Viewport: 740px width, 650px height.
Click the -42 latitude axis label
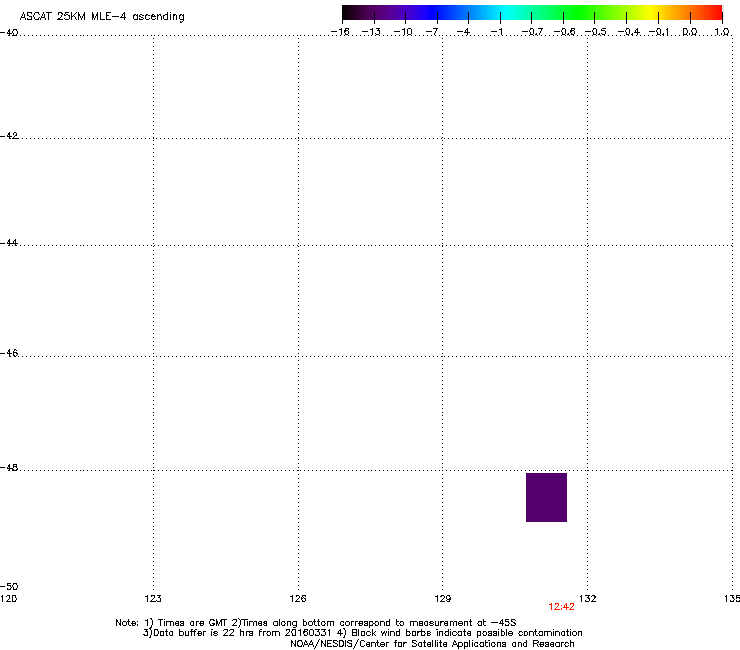tap(9, 135)
